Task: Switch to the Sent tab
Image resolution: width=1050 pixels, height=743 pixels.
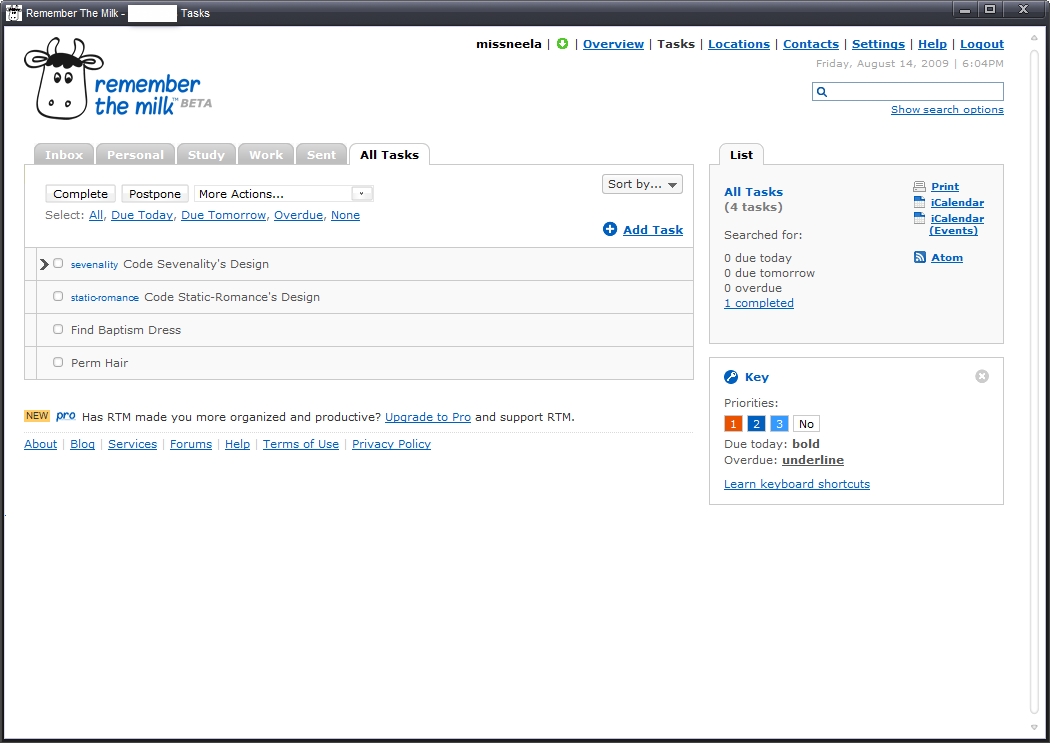Action: [x=321, y=155]
